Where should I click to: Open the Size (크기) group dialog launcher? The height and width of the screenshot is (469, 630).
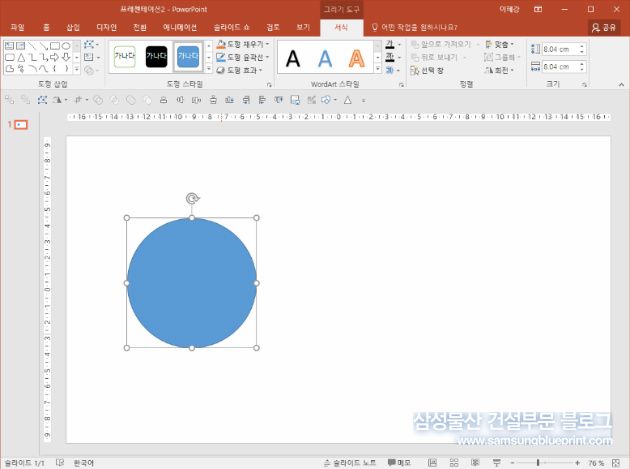[x=584, y=85]
